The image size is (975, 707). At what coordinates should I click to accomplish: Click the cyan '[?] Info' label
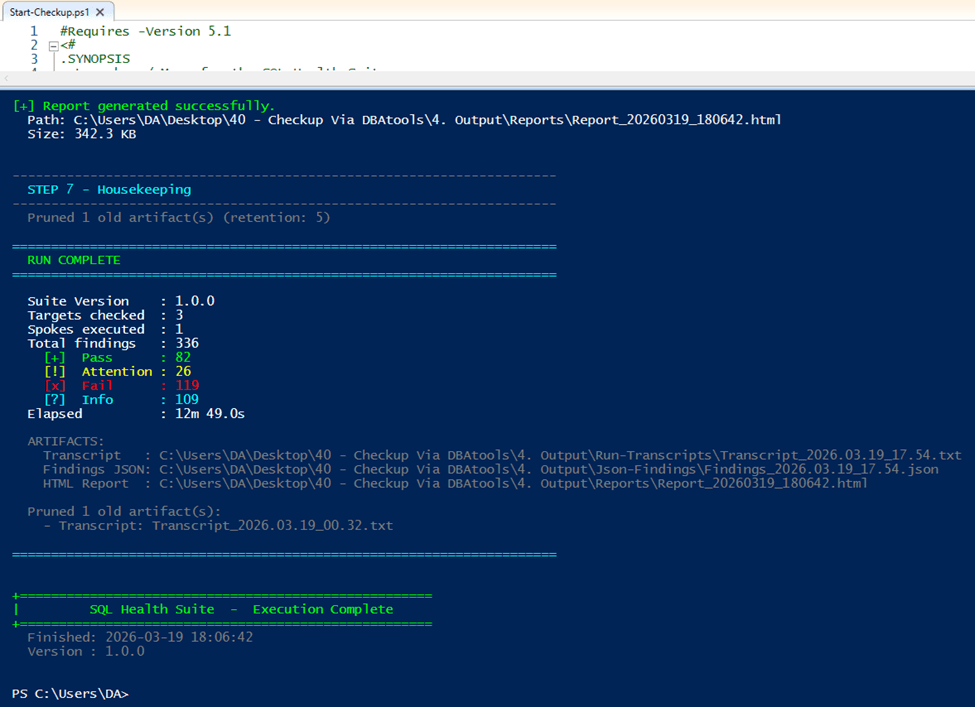tap(78, 400)
